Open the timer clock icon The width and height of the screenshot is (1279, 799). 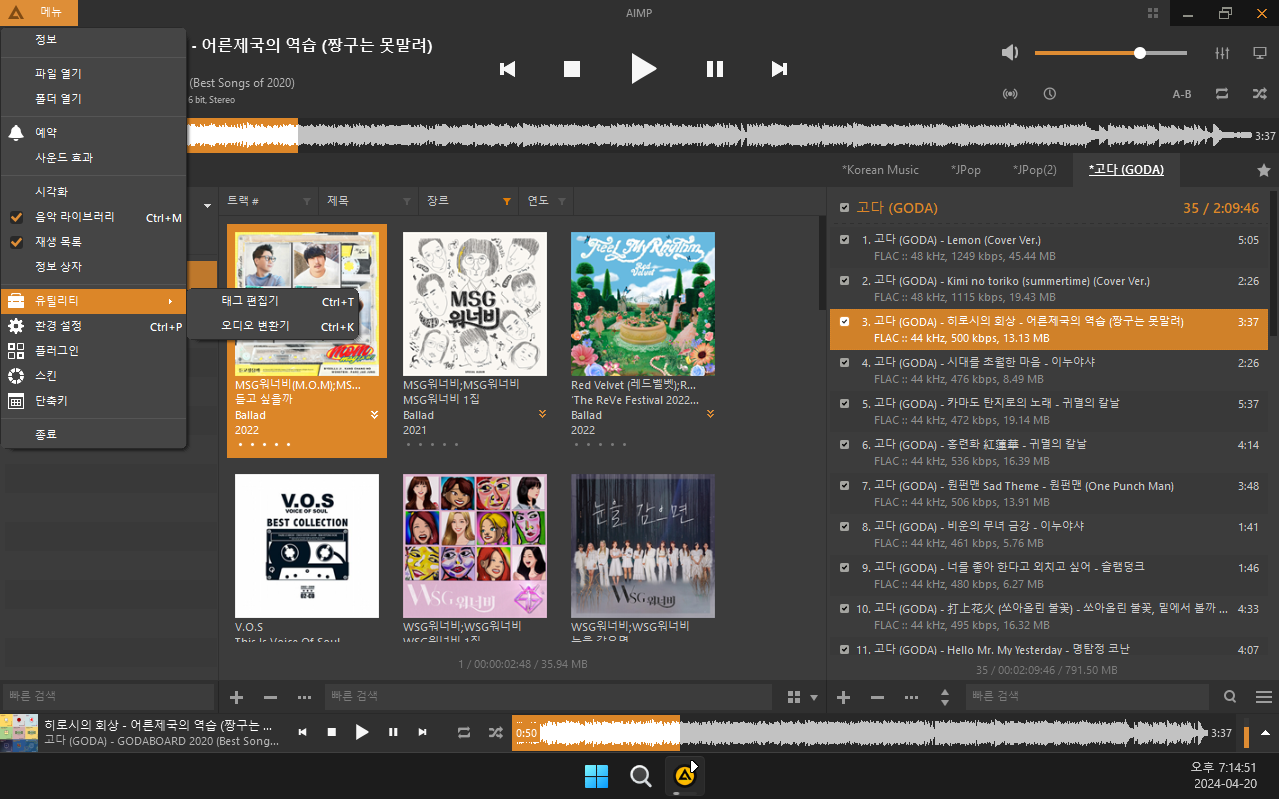[1049, 94]
